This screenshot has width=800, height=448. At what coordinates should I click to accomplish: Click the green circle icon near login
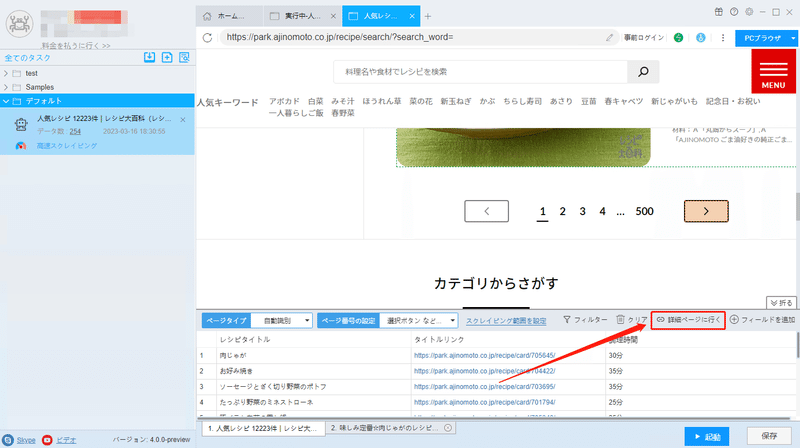coord(678,37)
